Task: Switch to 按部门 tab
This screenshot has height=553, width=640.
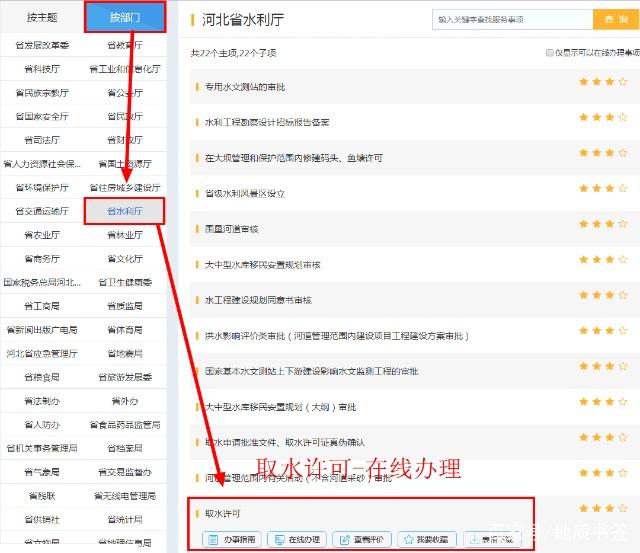Action: (x=125, y=17)
